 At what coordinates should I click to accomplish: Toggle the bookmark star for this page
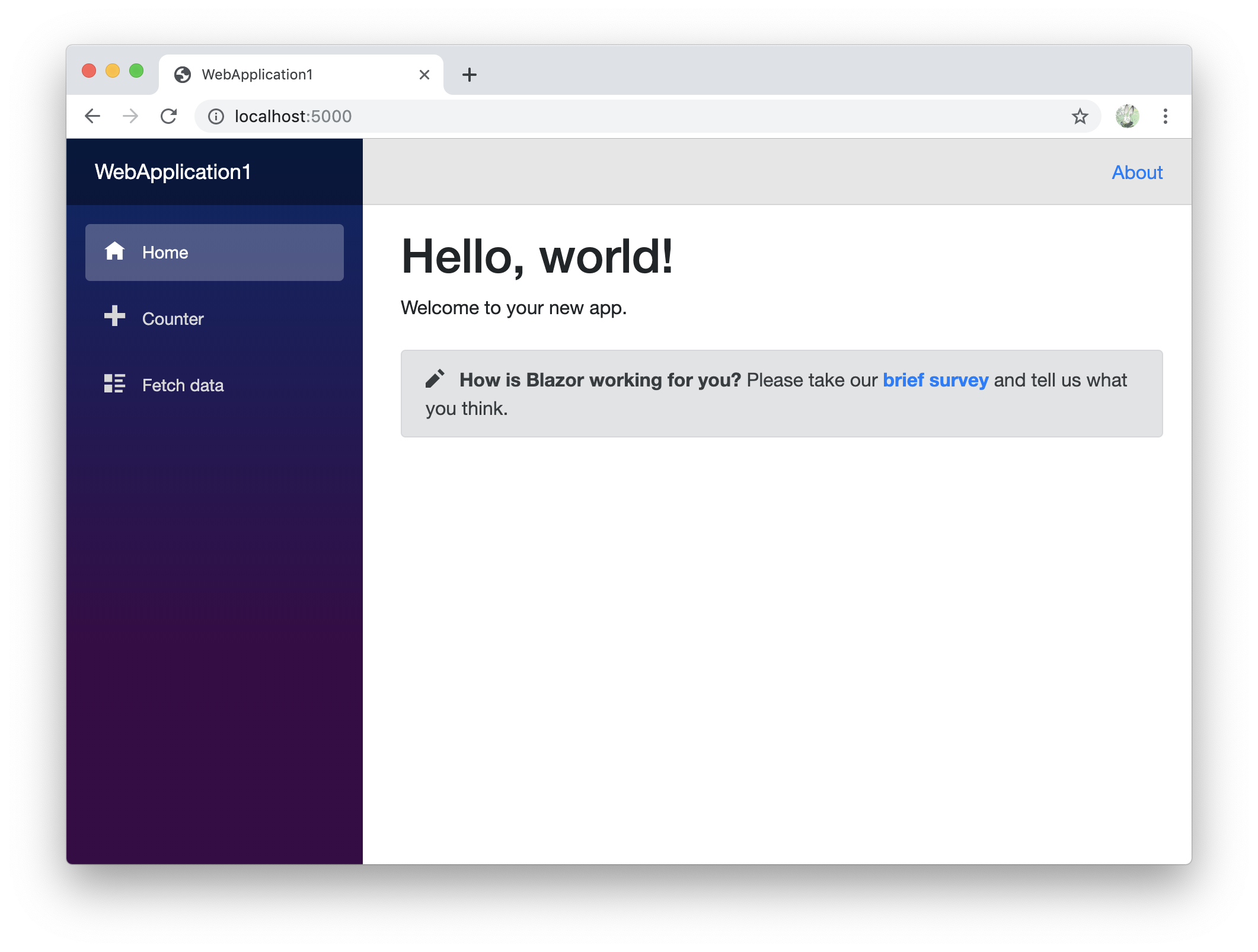click(x=1081, y=116)
